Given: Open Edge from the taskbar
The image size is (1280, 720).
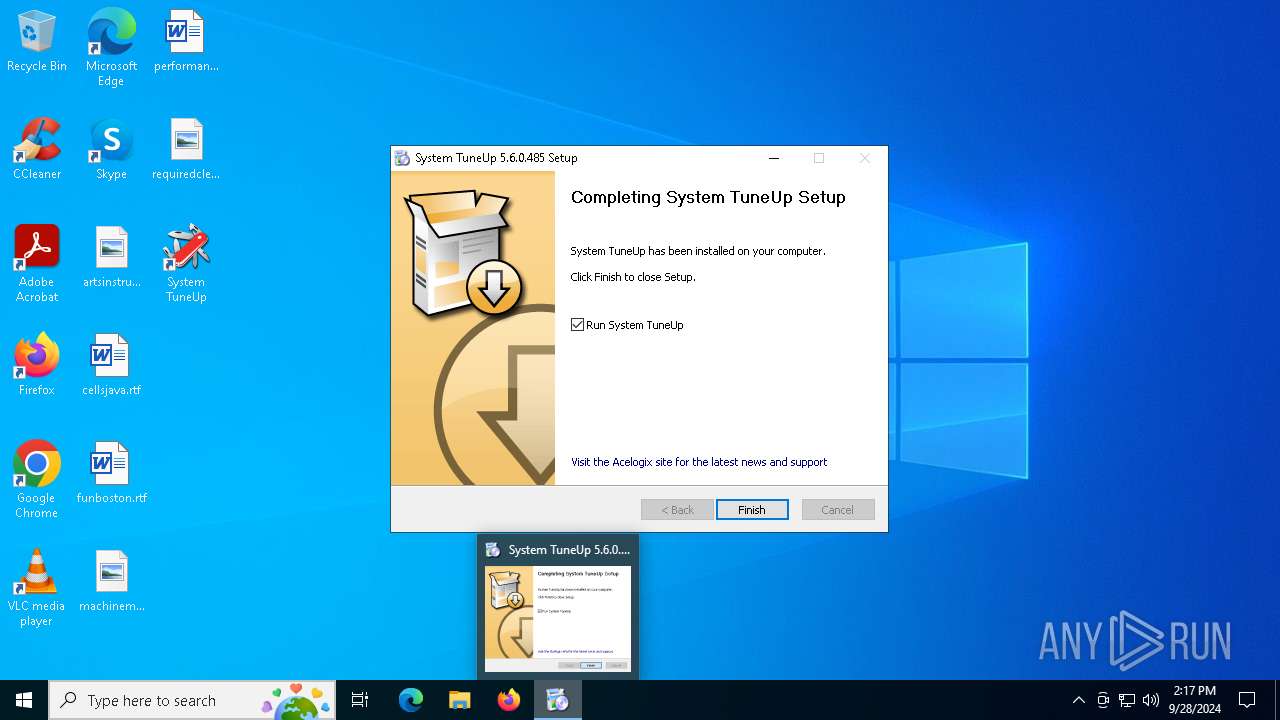Looking at the screenshot, I should (411, 700).
